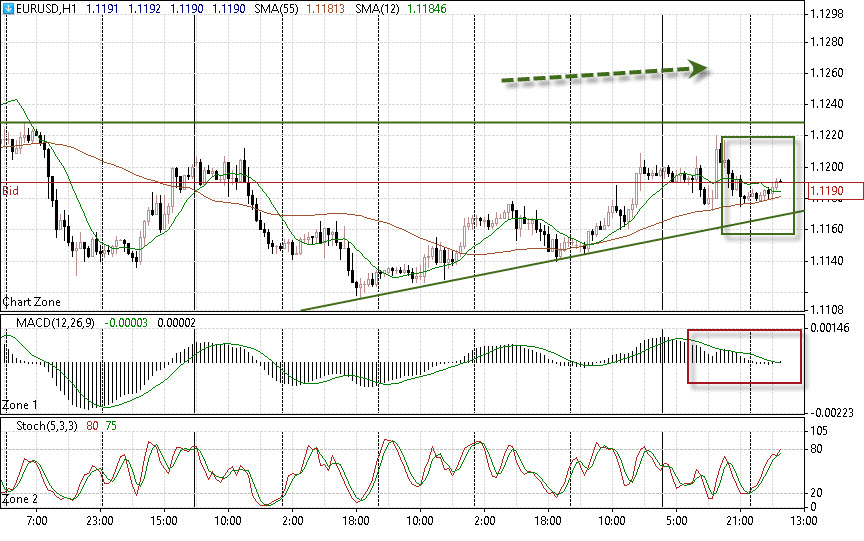Select the red rectangle in MACD panel
Viewport: 864px width, 541px height.
point(745,381)
